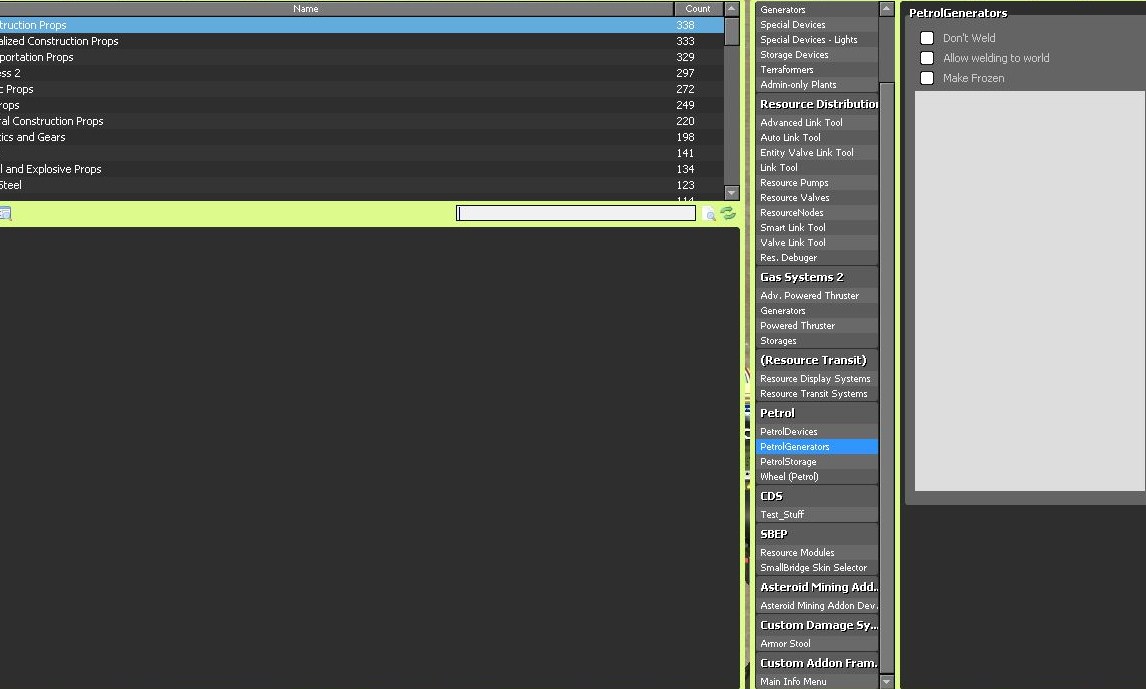Click the tool list's scroll-up arrow
1146x689 pixels.
(887, 9)
